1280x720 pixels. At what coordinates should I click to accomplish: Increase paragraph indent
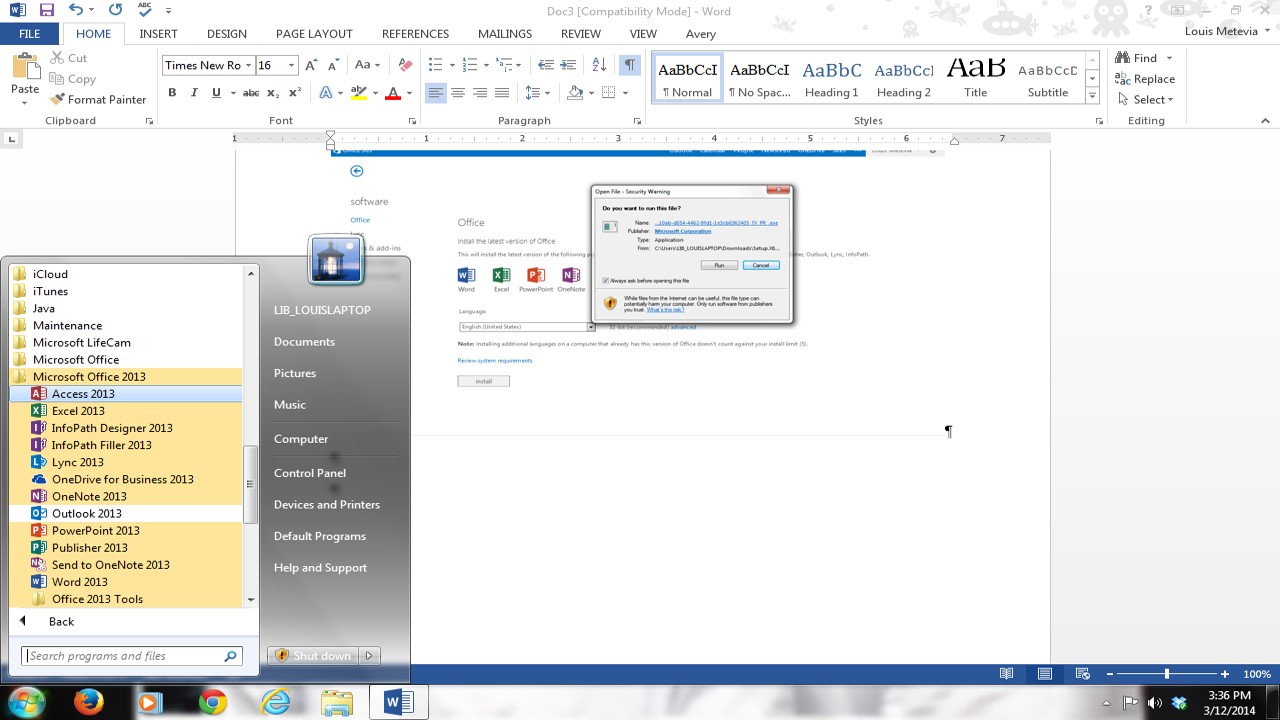tap(569, 65)
